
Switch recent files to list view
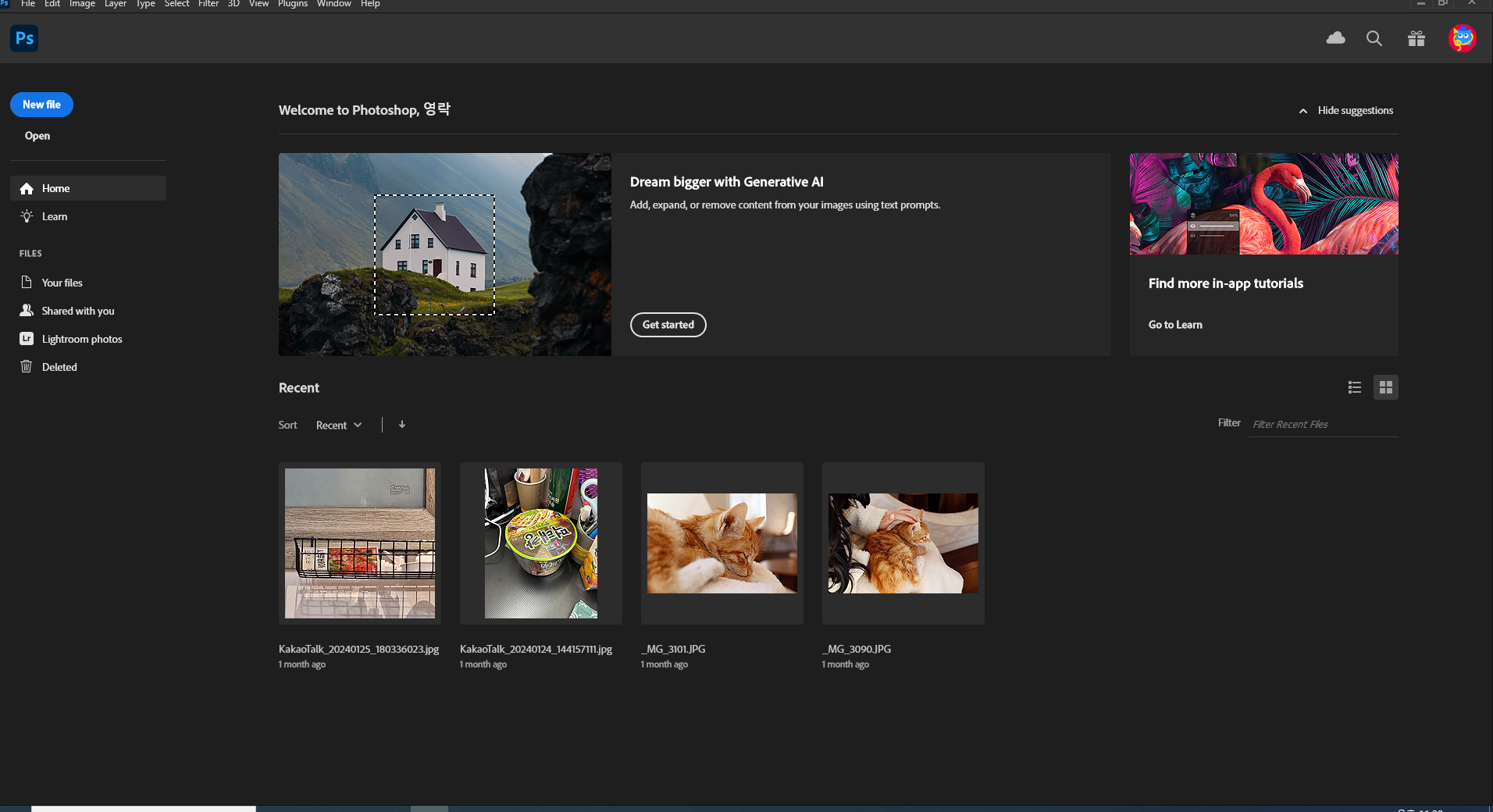[x=1355, y=387]
